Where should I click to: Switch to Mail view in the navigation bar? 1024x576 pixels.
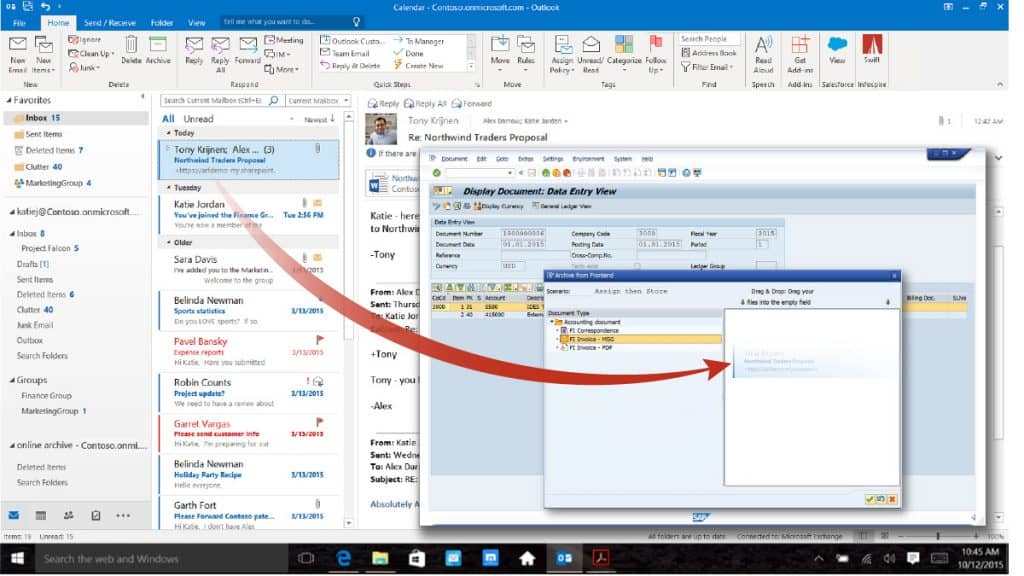click(x=14, y=515)
